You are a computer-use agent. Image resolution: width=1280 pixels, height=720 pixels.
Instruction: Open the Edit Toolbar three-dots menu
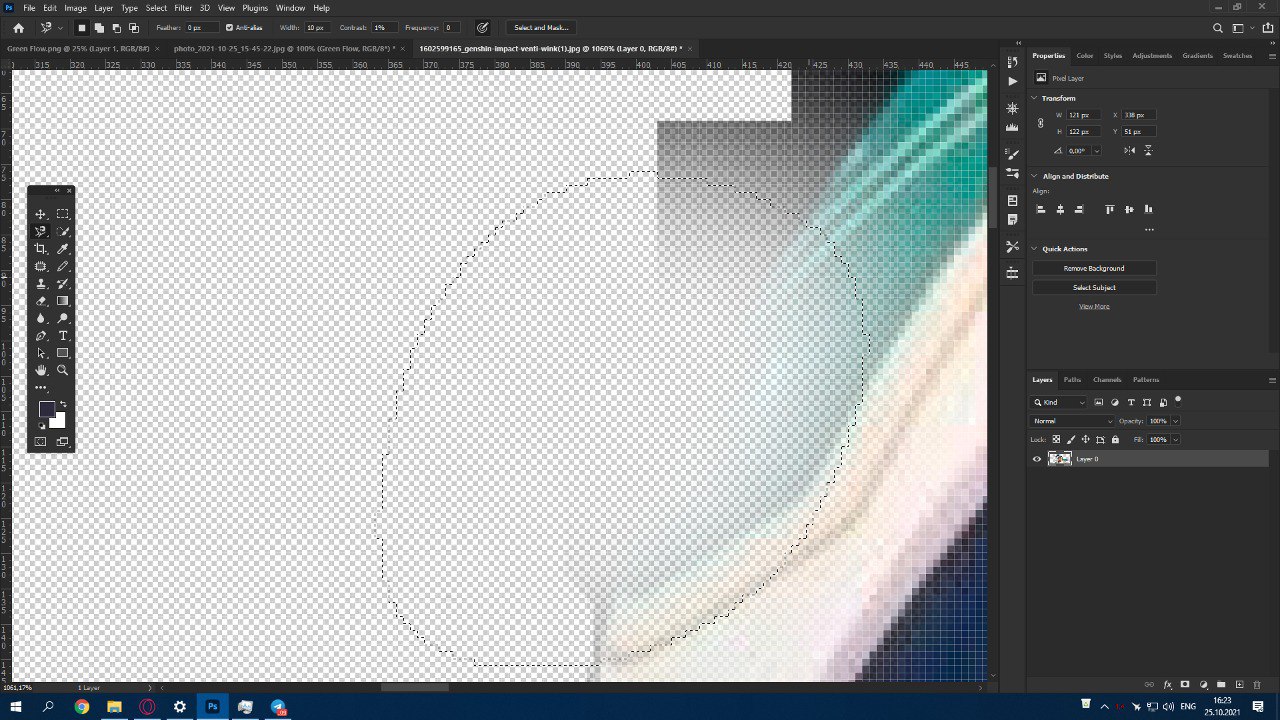point(41,387)
